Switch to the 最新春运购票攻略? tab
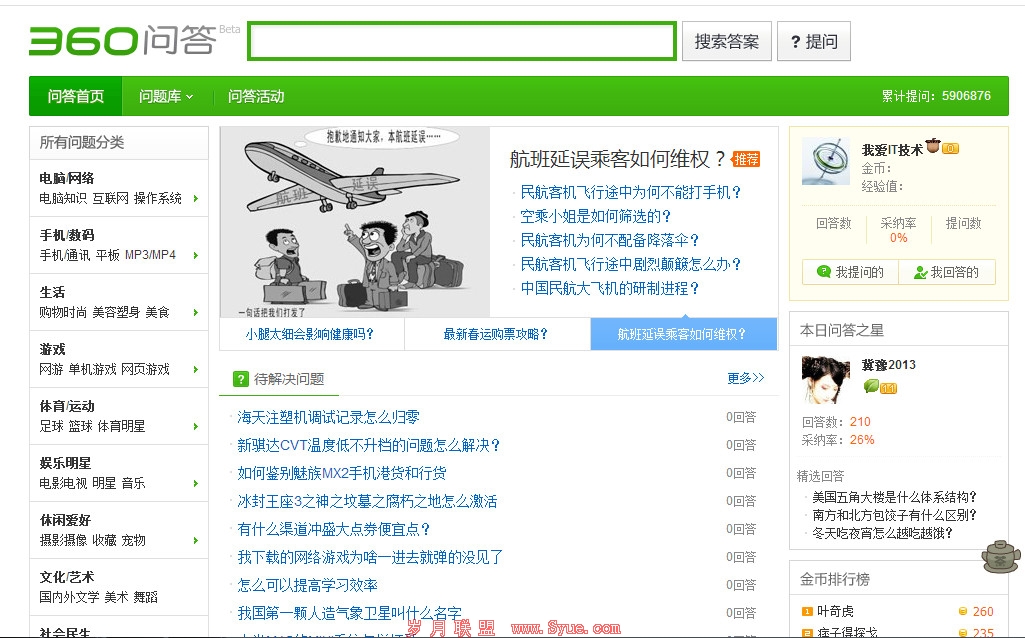The width and height of the screenshot is (1025, 638). coord(497,334)
